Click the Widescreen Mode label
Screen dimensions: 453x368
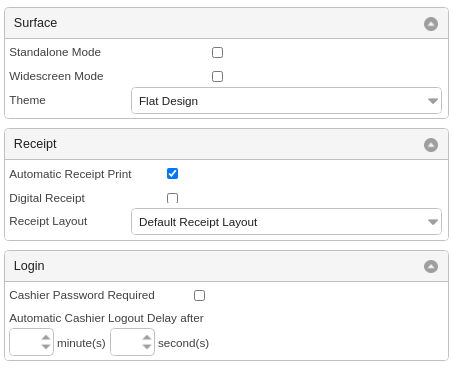click(56, 76)
